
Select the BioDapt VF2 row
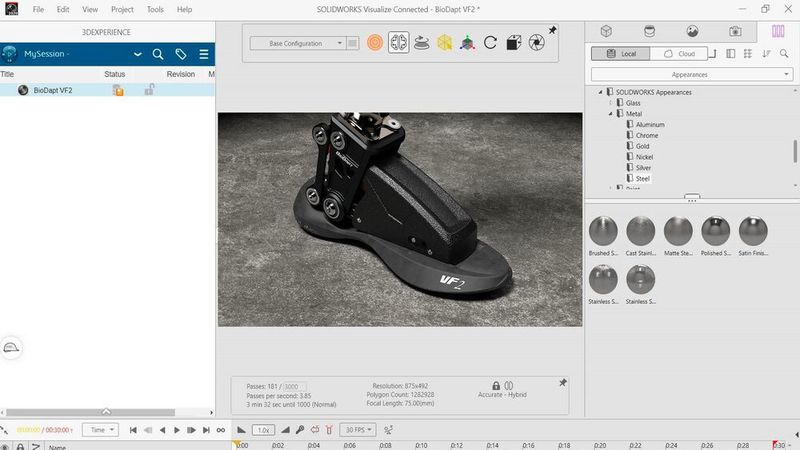107,90
